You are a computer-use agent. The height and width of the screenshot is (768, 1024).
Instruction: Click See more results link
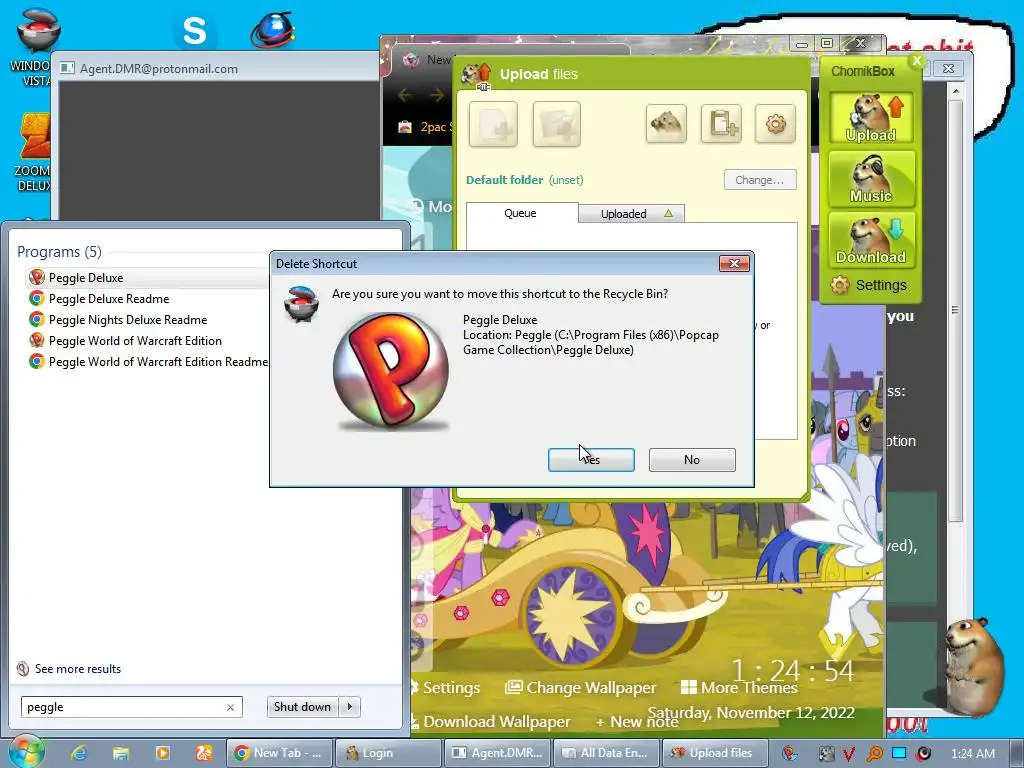[69, 669]
